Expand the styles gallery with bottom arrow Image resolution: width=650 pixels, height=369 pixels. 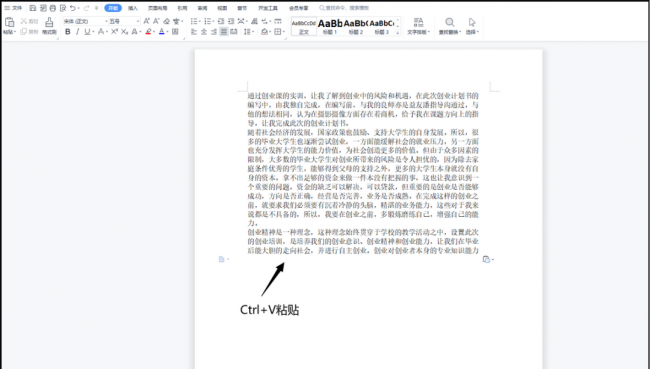[x=398, y=32]
